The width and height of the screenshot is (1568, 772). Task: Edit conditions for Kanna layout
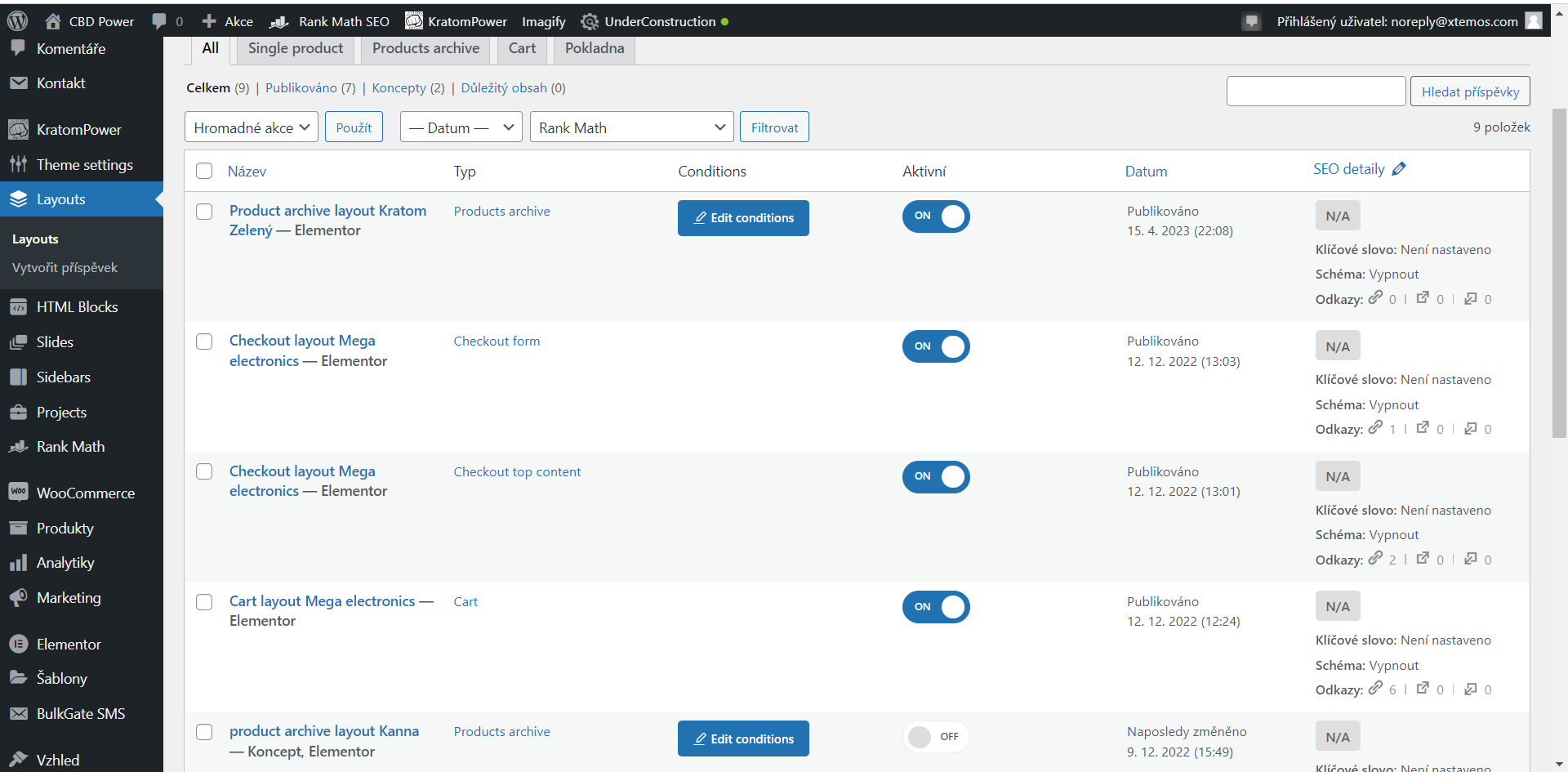click(743, 739)
